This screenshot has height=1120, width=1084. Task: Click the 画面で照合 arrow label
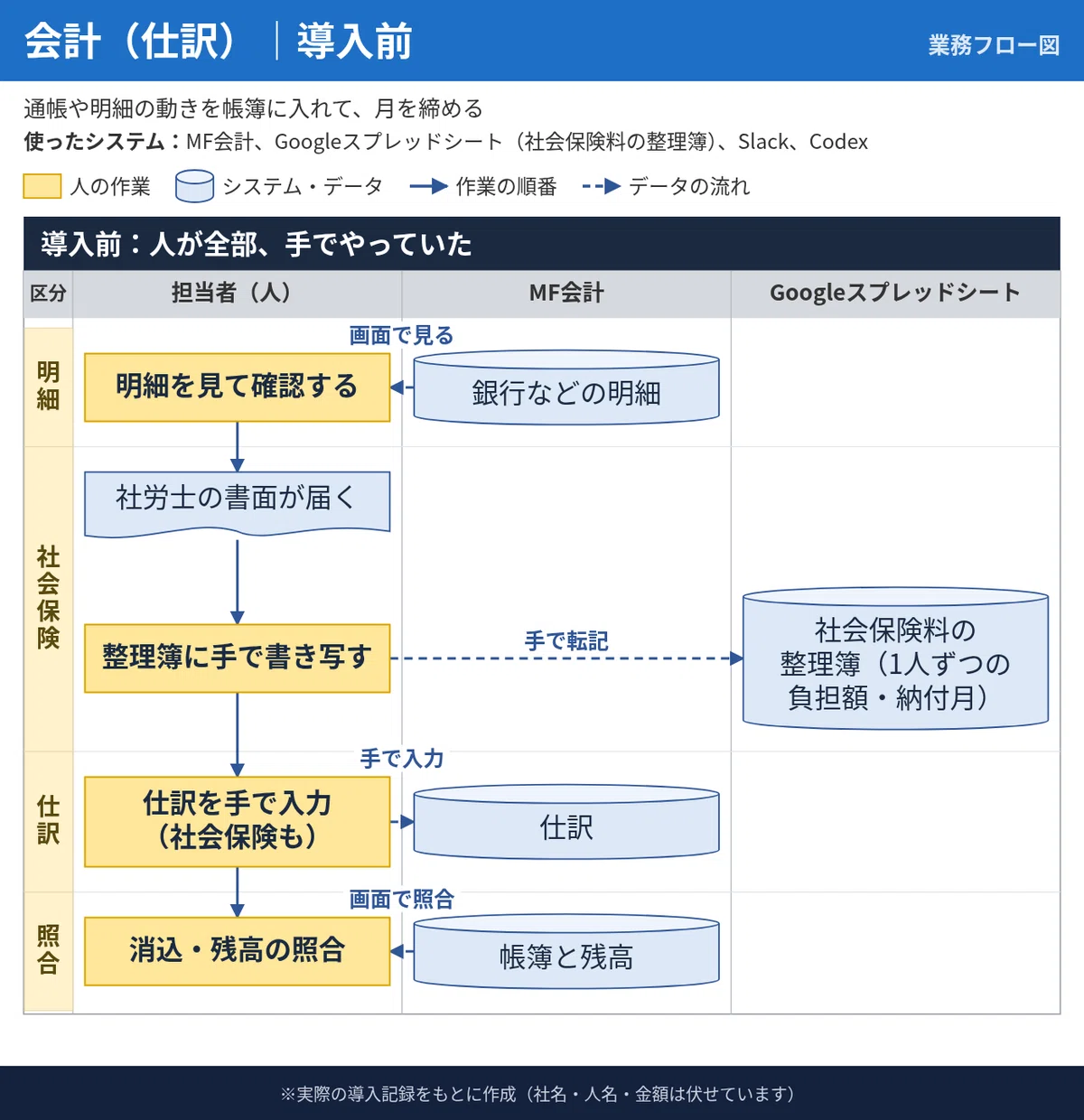tap(401, 900)
